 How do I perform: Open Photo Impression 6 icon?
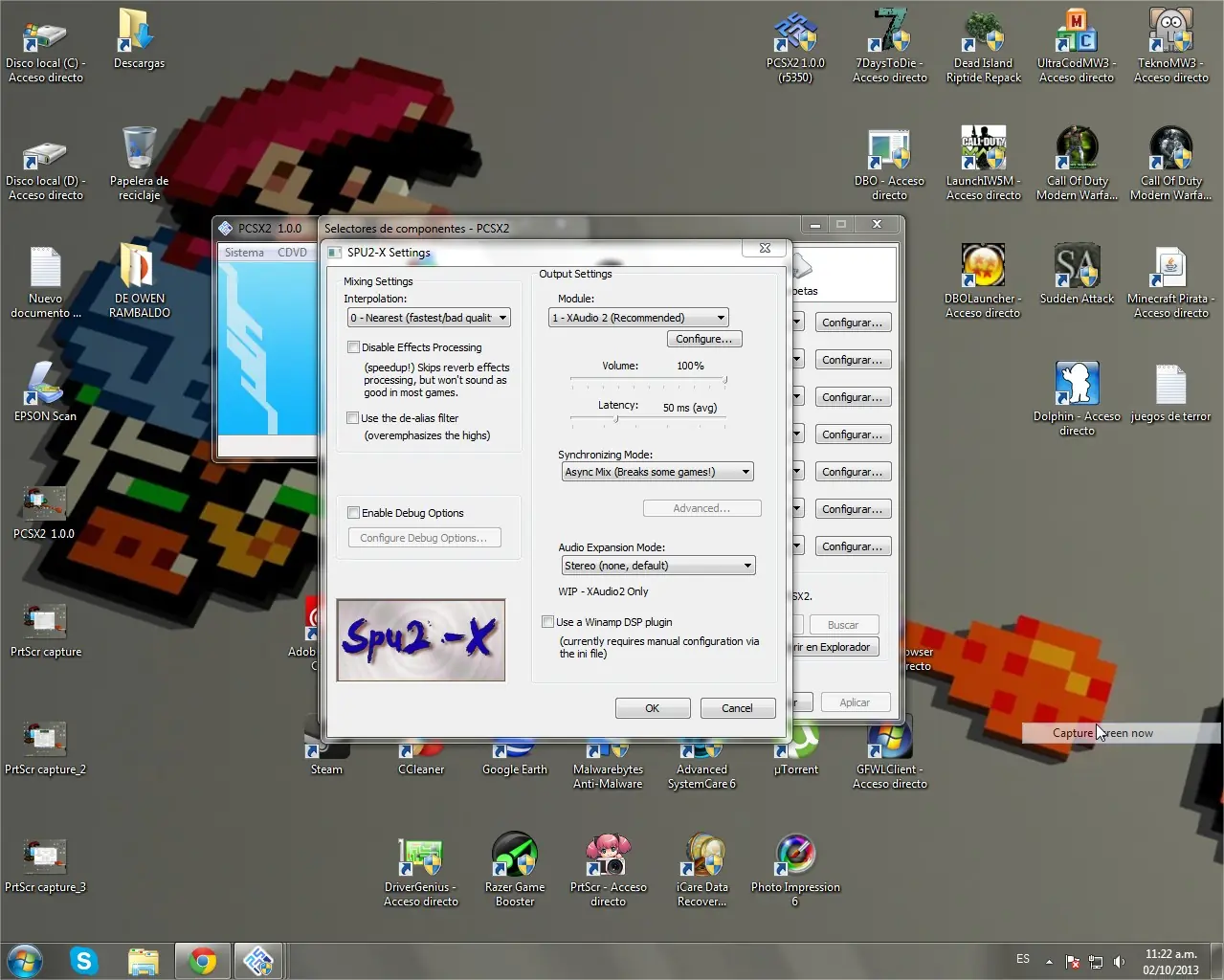(x=795, y=869)
